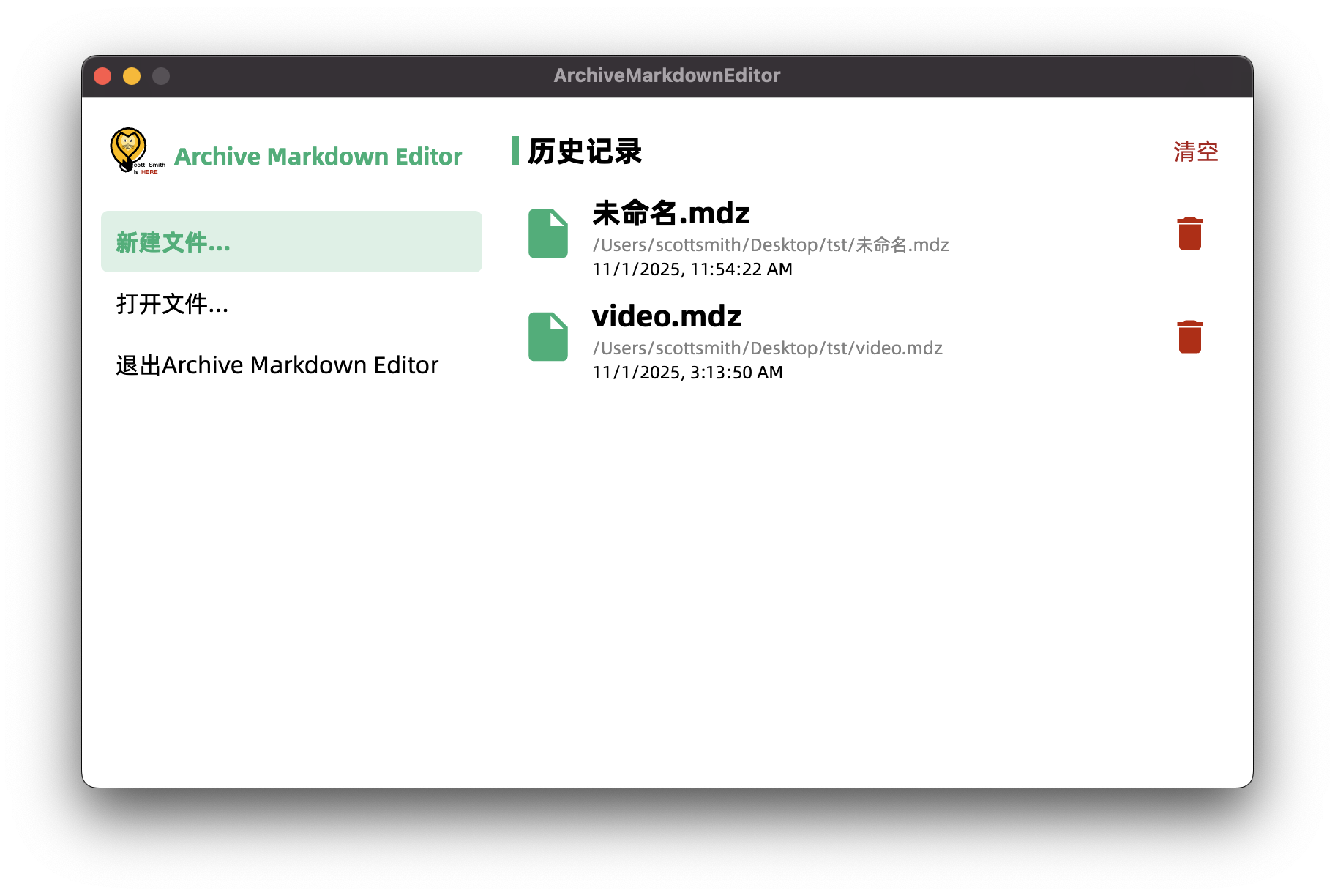Click the green document icon beside video.mdz
Image resolution: width=1335 pixels, height=896 pixels.
click(548, 337)
